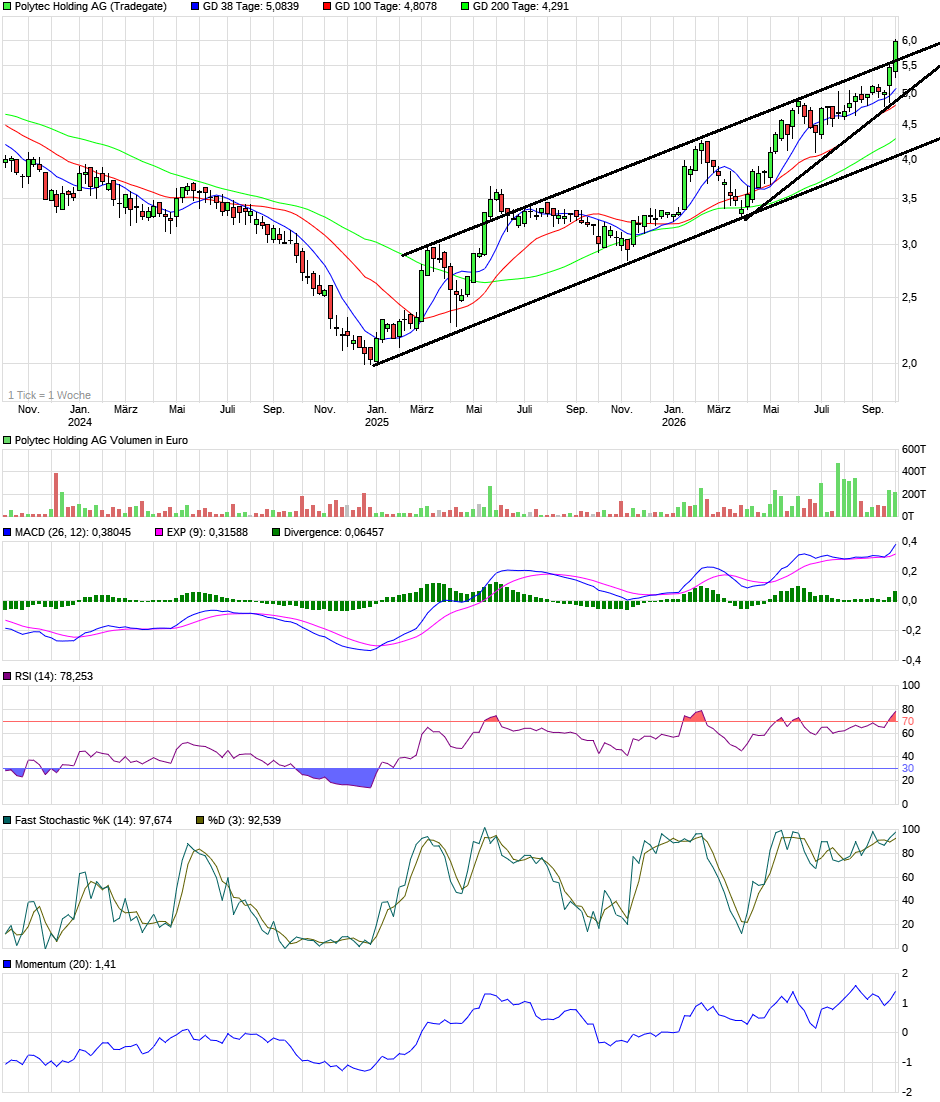940x1102 pixels.
Task: Click the olive %D (3) legend square
Action: [200, 821]
